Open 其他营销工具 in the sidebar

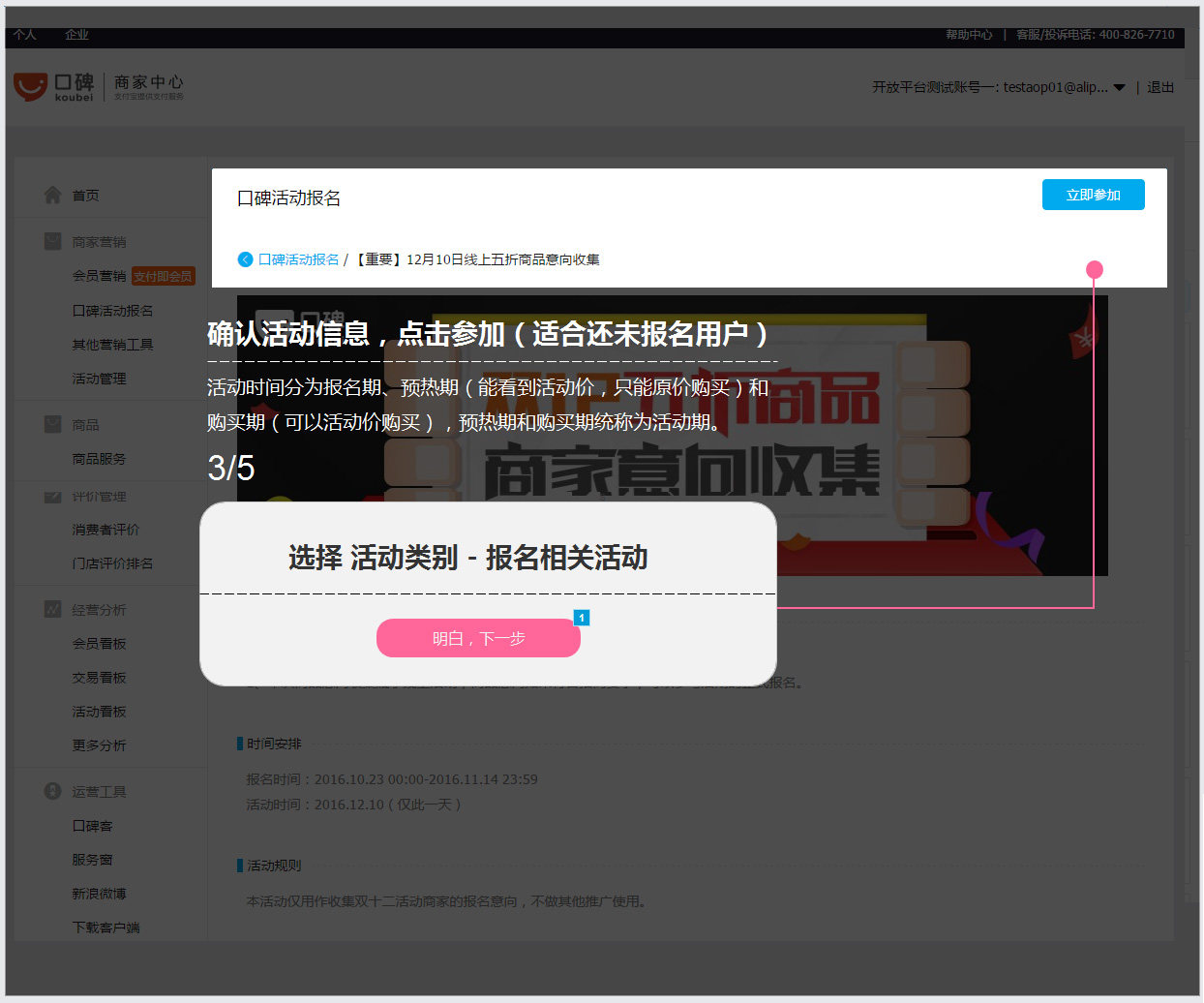coord(112,345)
